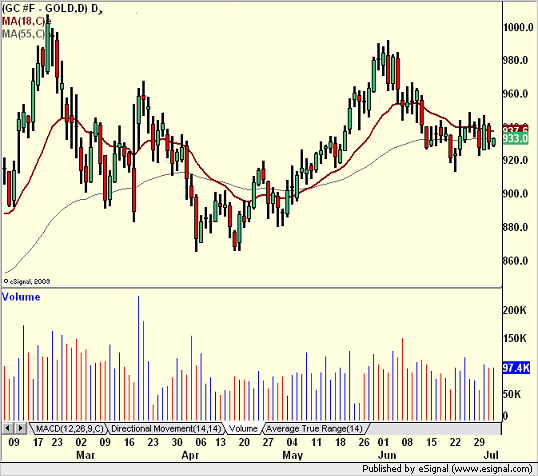This screenshot has width=538, height=476.
Task: Click the MA(18,C) legend label
Action: 23,21
